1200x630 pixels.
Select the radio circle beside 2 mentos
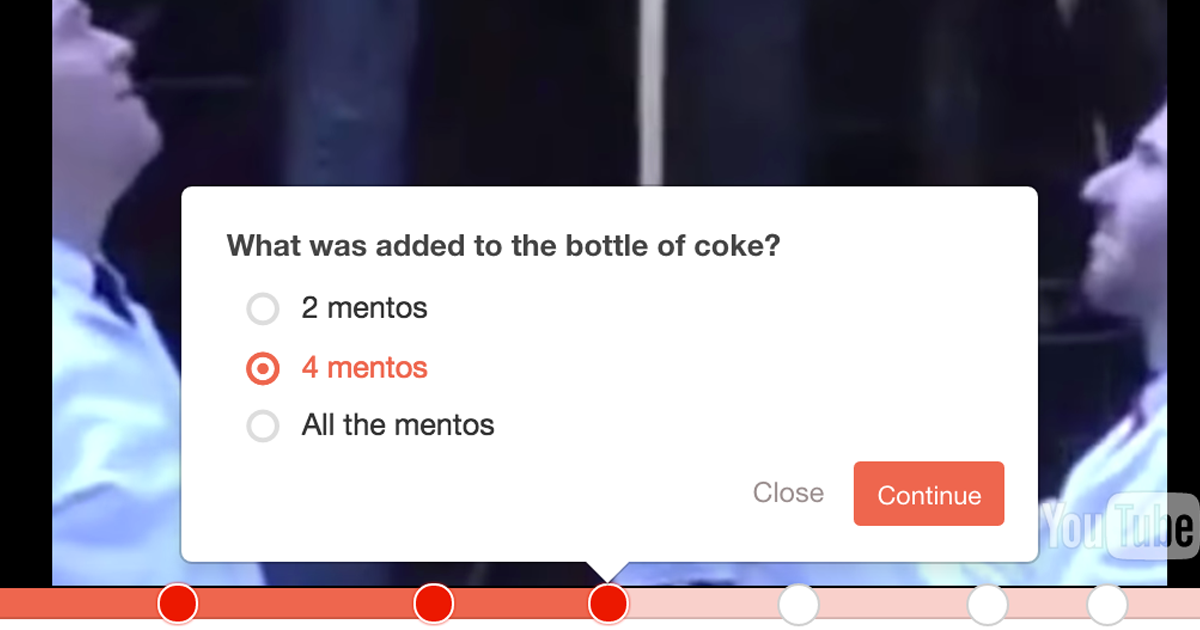pos(263,309)
